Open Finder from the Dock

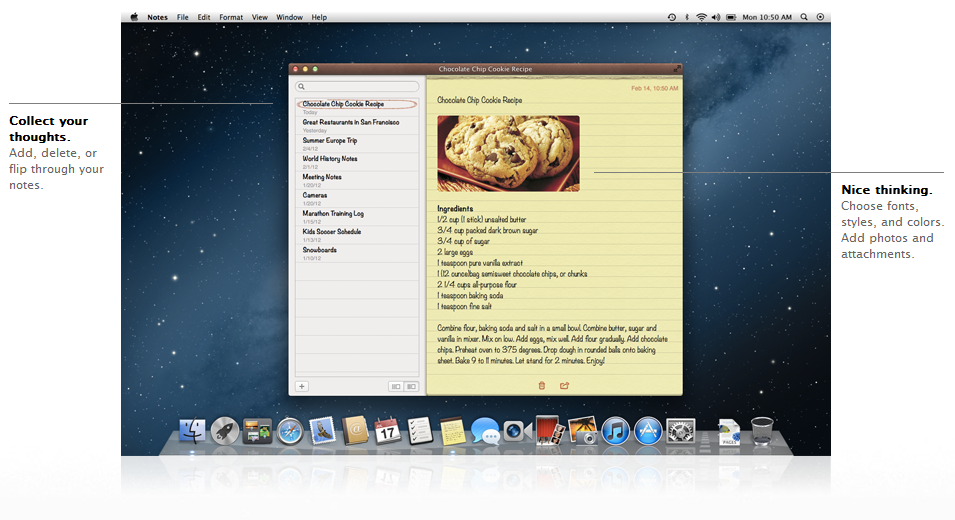[x=191, y=432]
